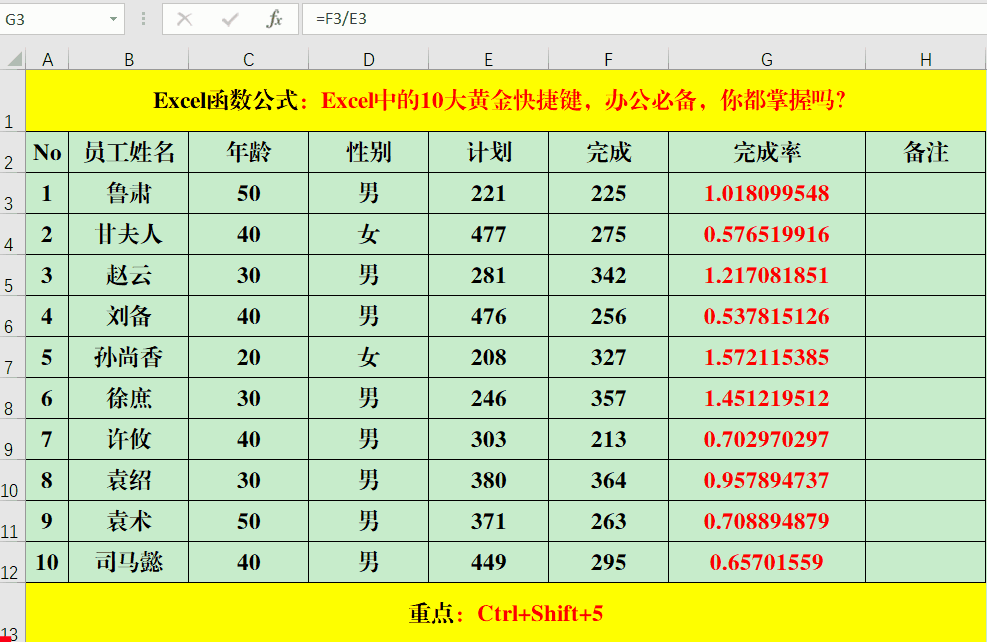Select completed value 342 for 赵云
987x642 pixels.
[609, 275]
